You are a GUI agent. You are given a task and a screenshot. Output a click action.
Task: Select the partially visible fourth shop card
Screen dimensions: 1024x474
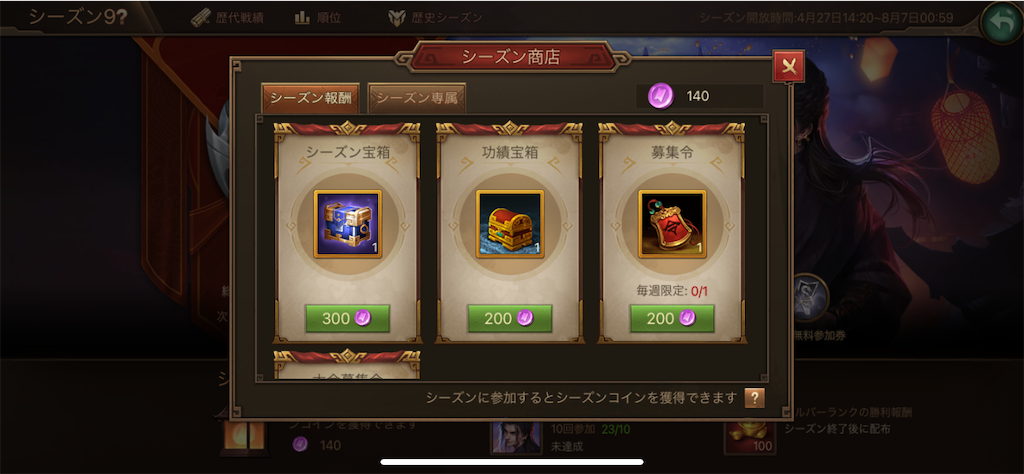pyautogui.click(x=347, y=366)
